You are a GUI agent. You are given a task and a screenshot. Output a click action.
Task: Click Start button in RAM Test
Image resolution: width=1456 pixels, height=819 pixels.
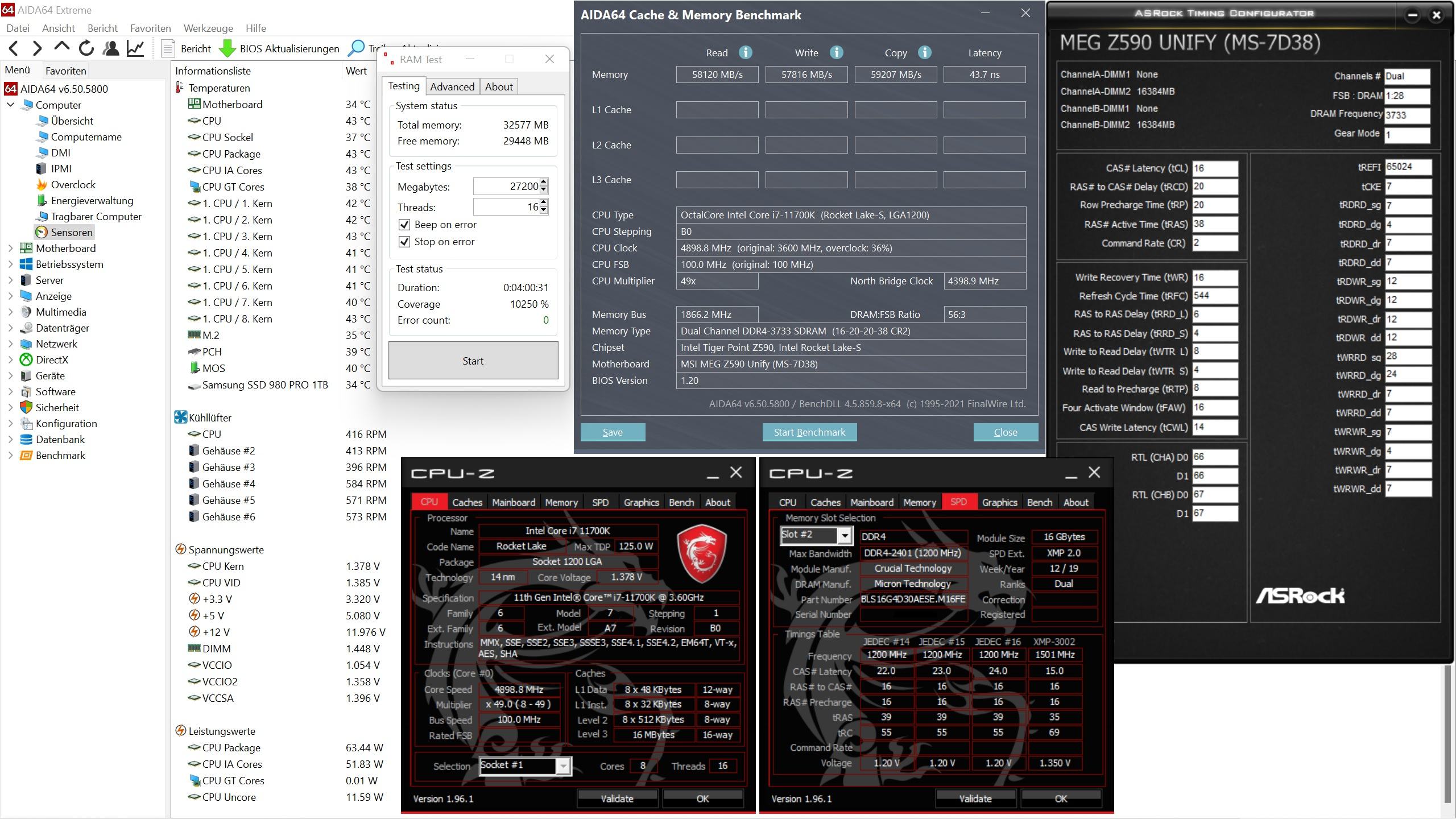[473, 361]
